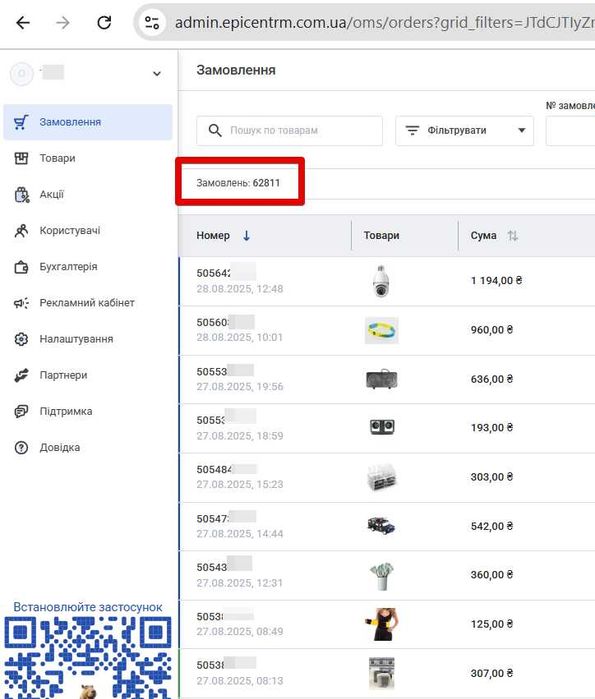Click plant vase thumbnail in 360,00 row

pyautogui.click(x=382, y=576)
